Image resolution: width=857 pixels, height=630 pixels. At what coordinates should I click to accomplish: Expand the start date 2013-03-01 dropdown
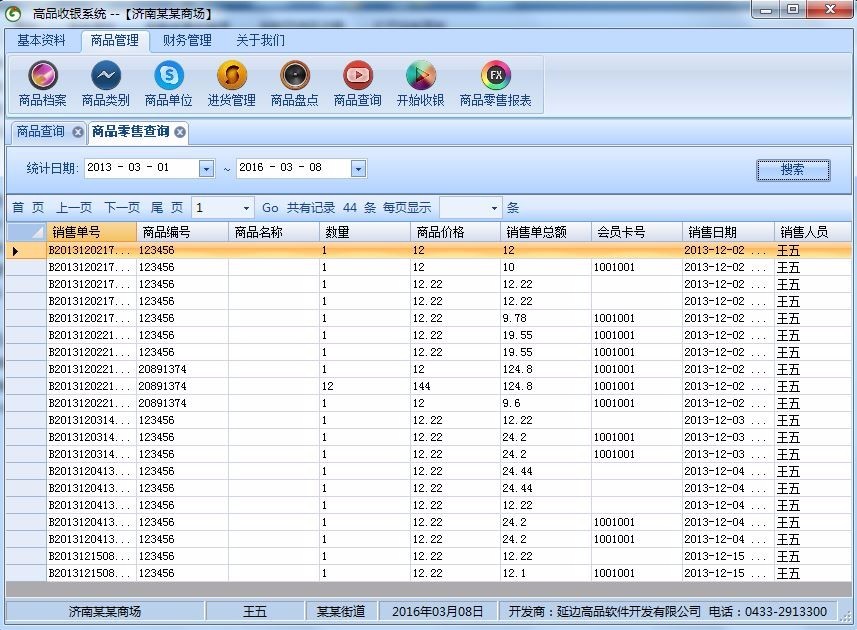(206, 168)
